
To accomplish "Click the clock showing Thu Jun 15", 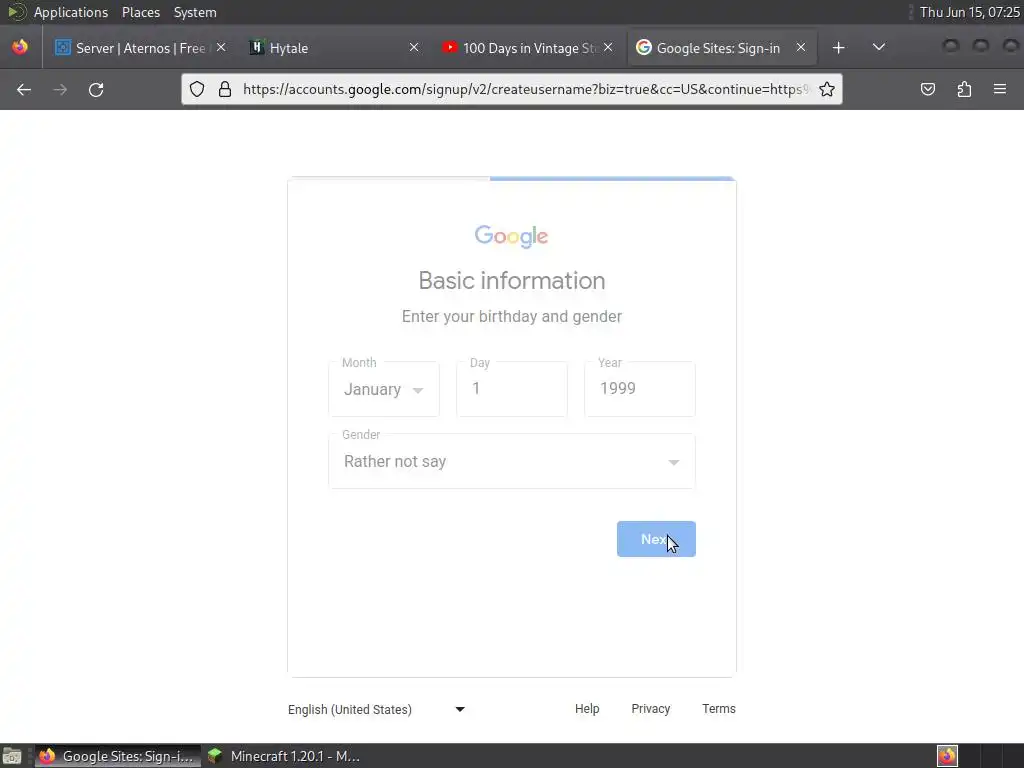I will (969, 12).
